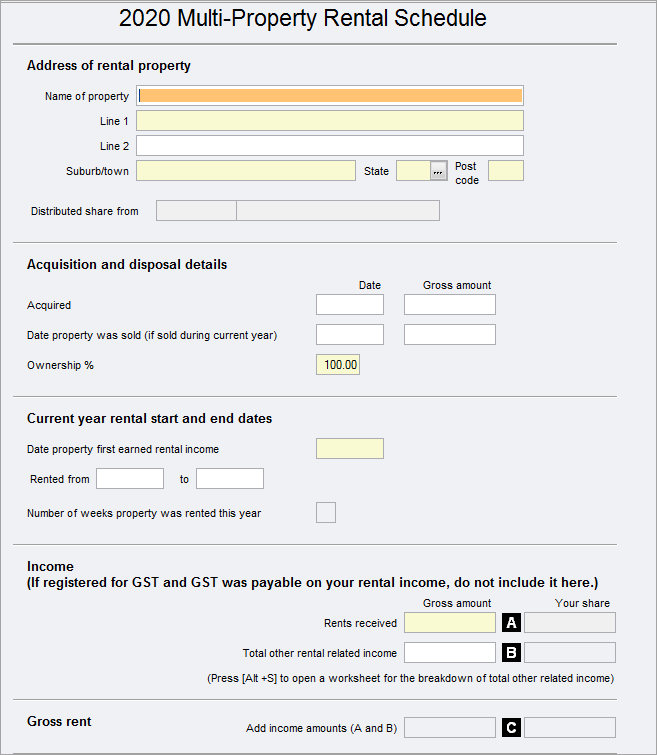Click the number of weeks rented box
This screenshot has height=755, width=657.
[326, 513]
